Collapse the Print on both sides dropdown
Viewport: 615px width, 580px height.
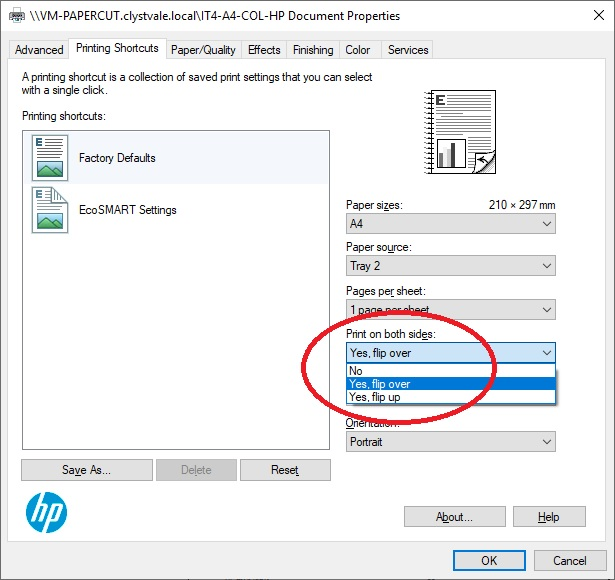point(451,353)
